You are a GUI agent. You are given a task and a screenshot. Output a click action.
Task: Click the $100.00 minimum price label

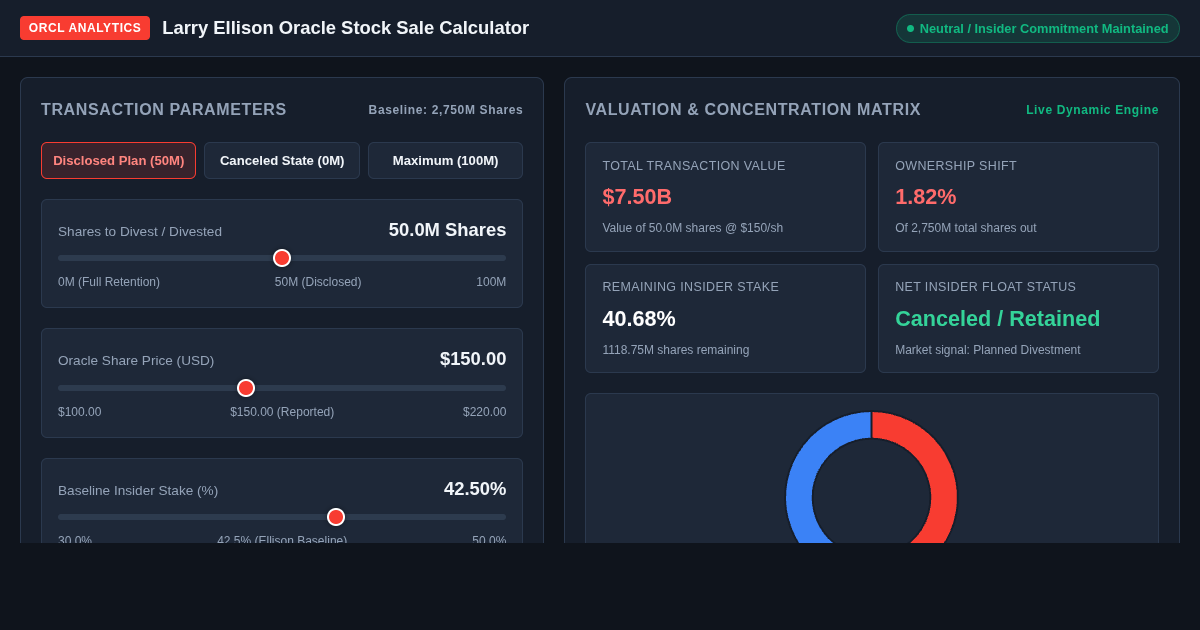point(80,412)
